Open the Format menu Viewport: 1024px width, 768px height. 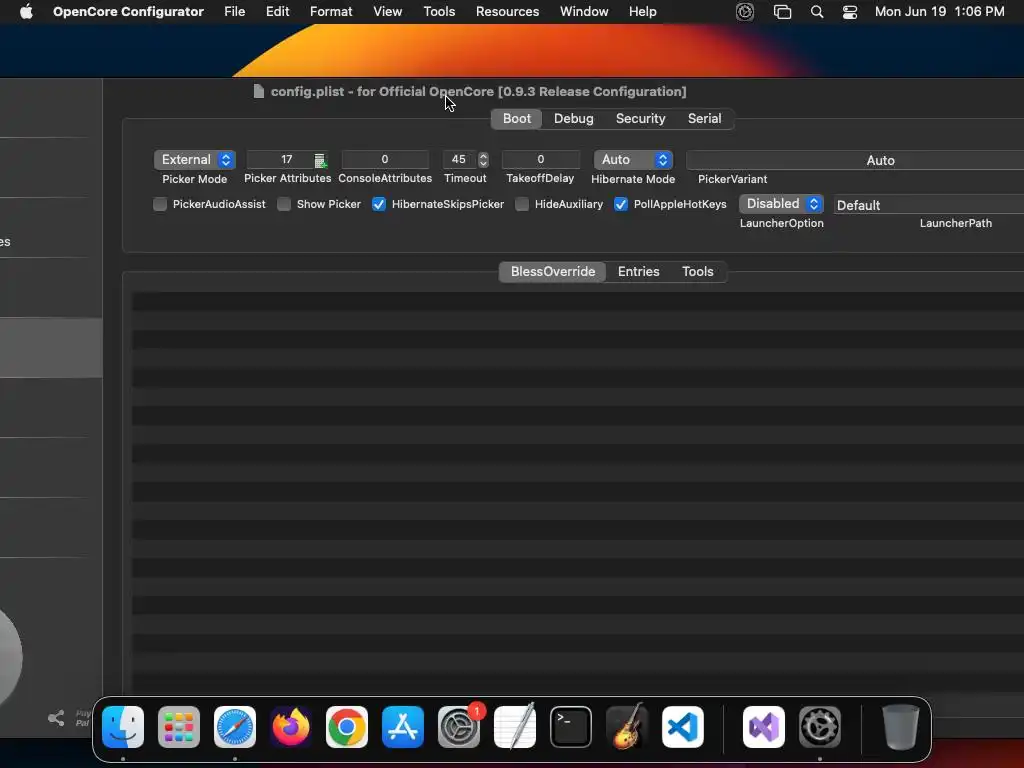331,12
